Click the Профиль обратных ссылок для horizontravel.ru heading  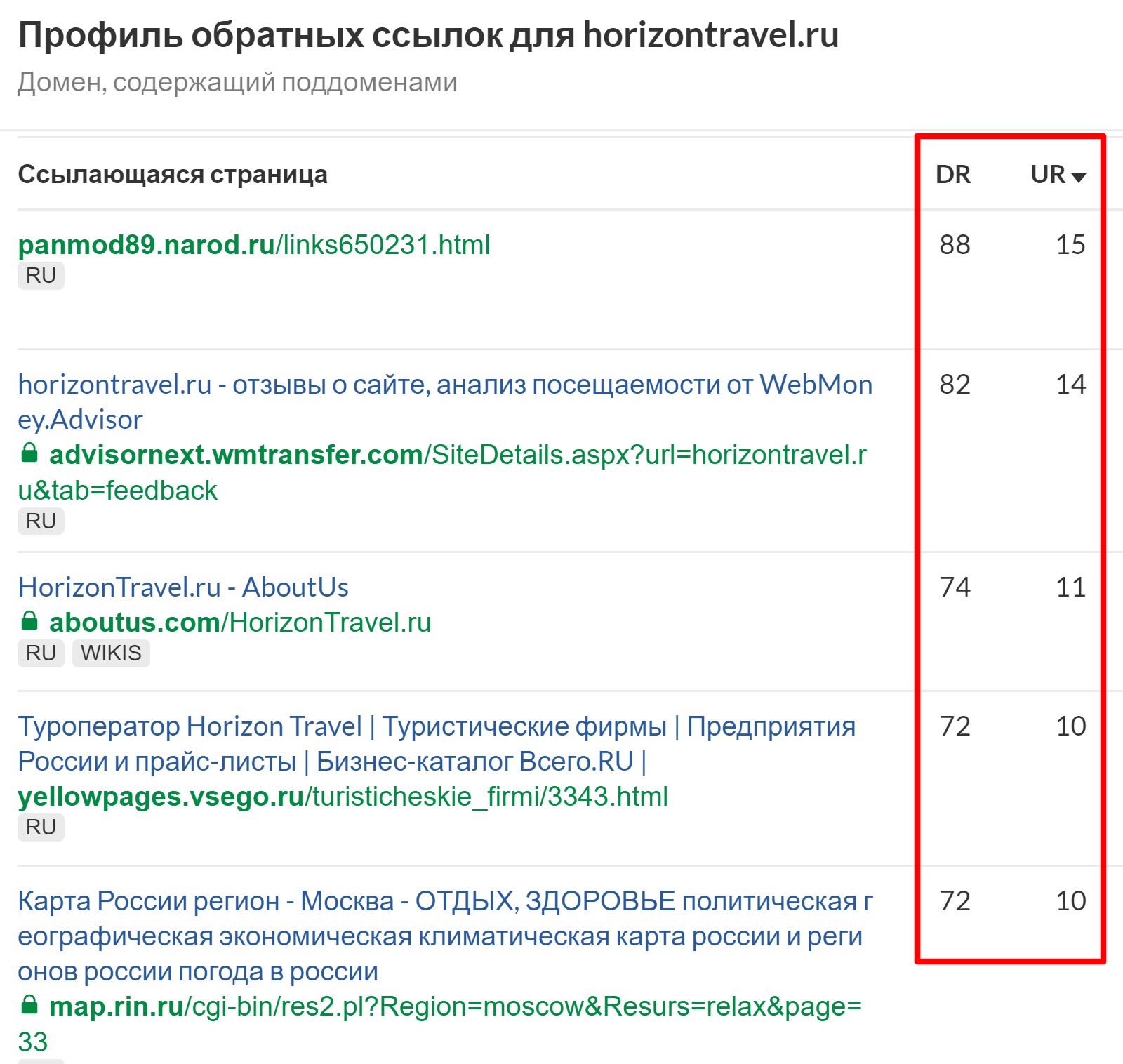[428, 36]
